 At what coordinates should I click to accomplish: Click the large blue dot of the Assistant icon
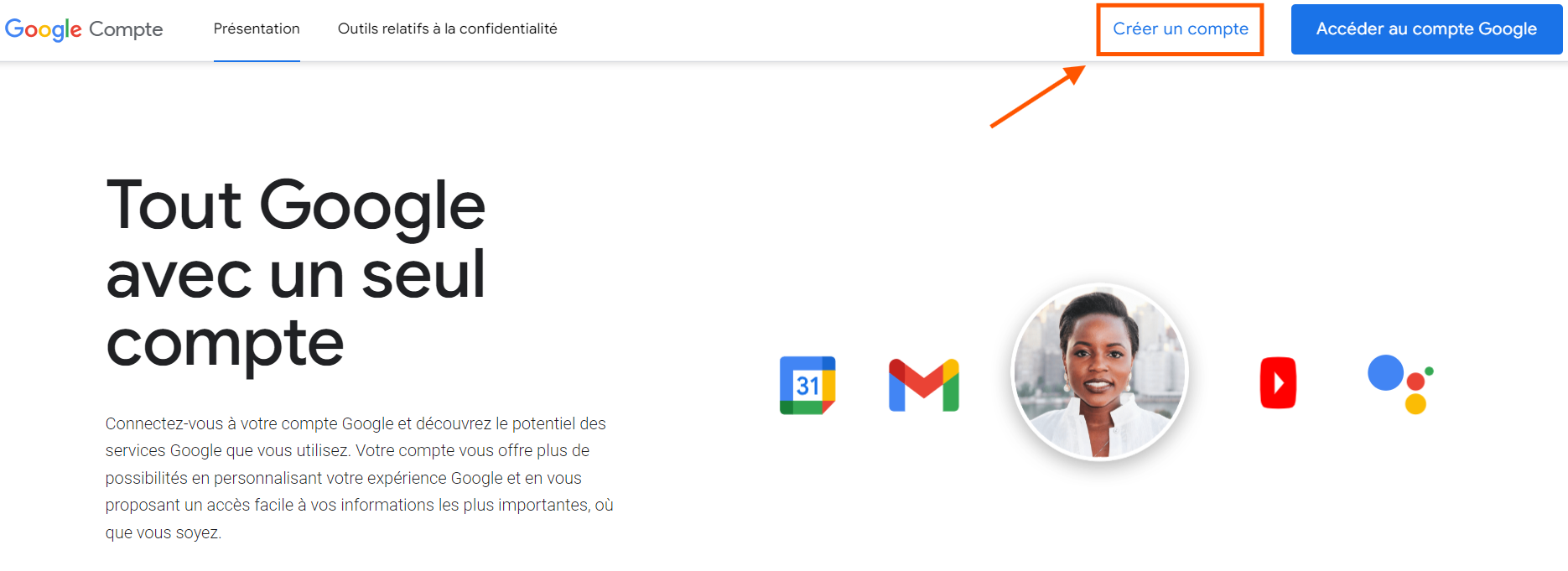(1385, 372)
